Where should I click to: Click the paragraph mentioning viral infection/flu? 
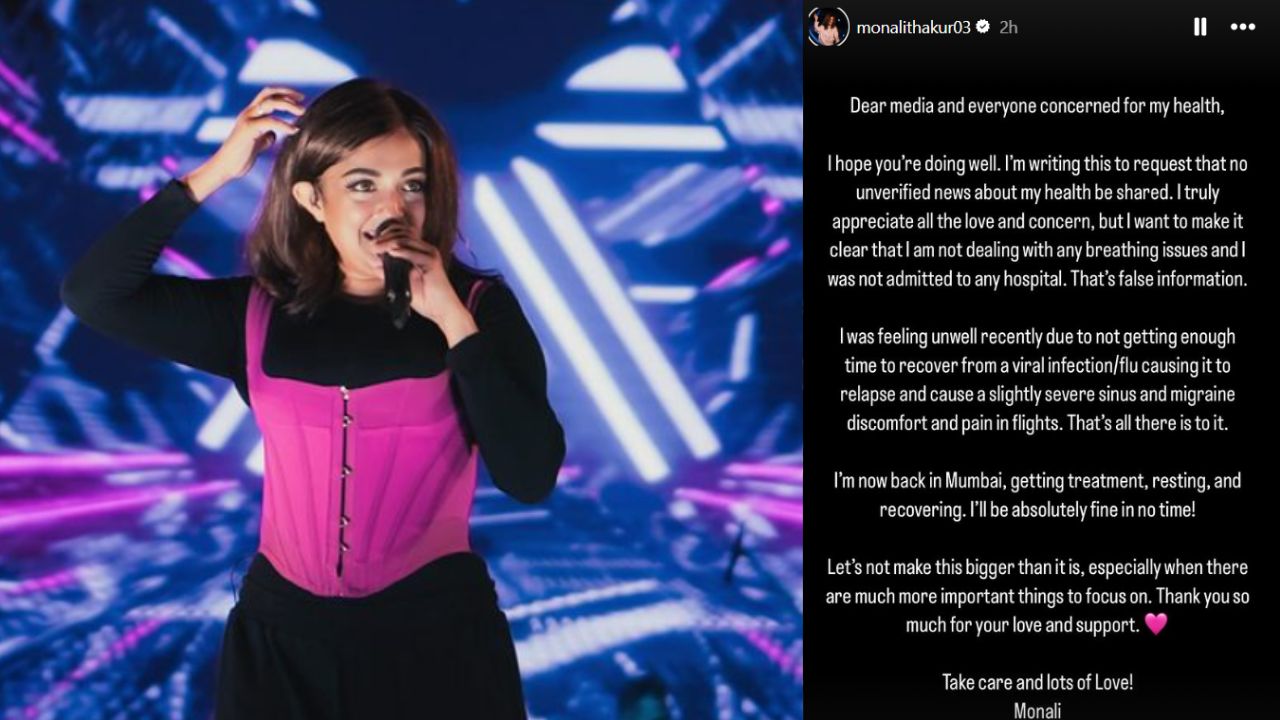(x=1039, y=380)
